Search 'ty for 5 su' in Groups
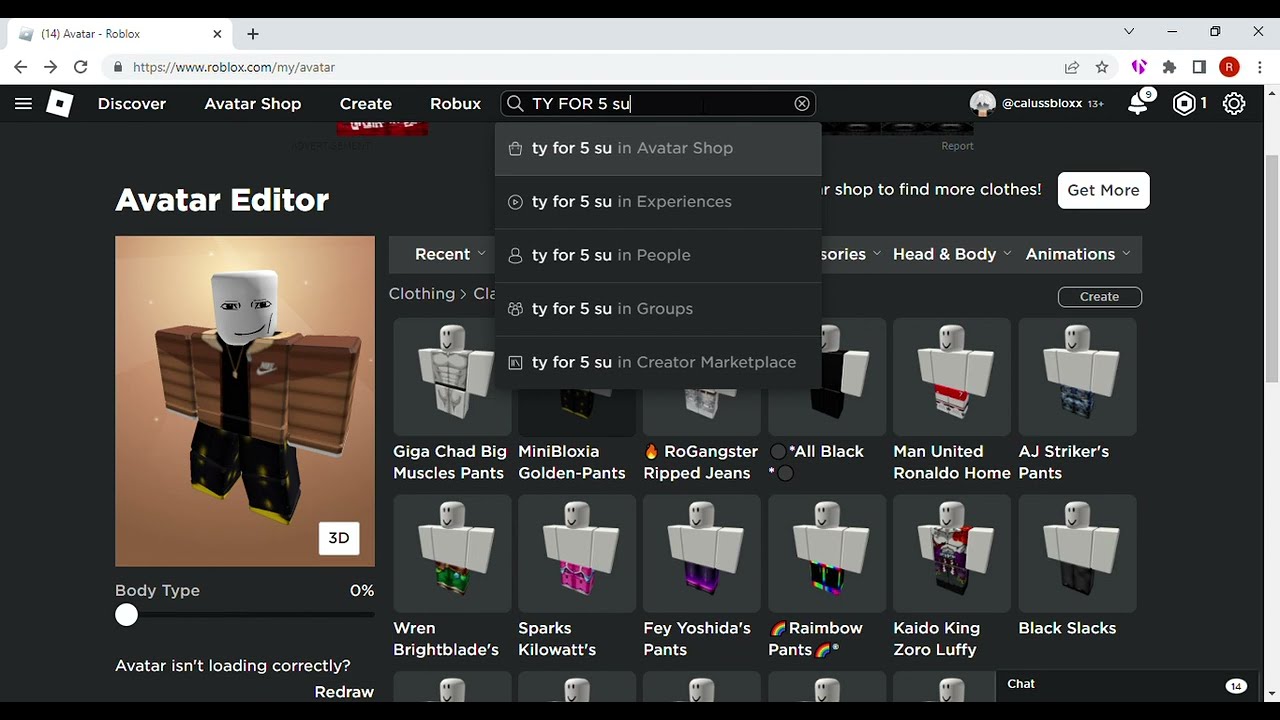 pyautogui.click(x=658, y=309)
